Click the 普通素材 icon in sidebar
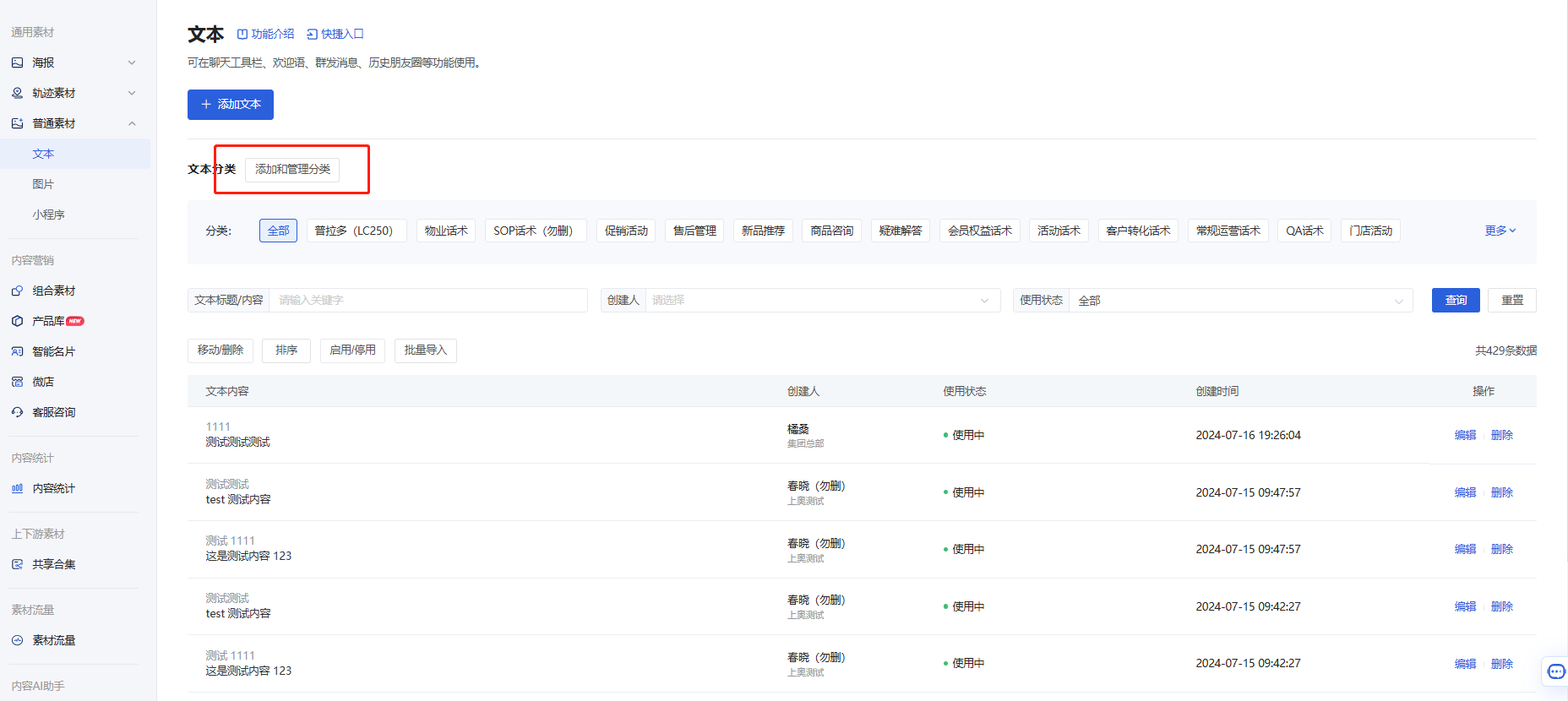The height and width of the screenshot is (701, 1568). click(17, 123)
